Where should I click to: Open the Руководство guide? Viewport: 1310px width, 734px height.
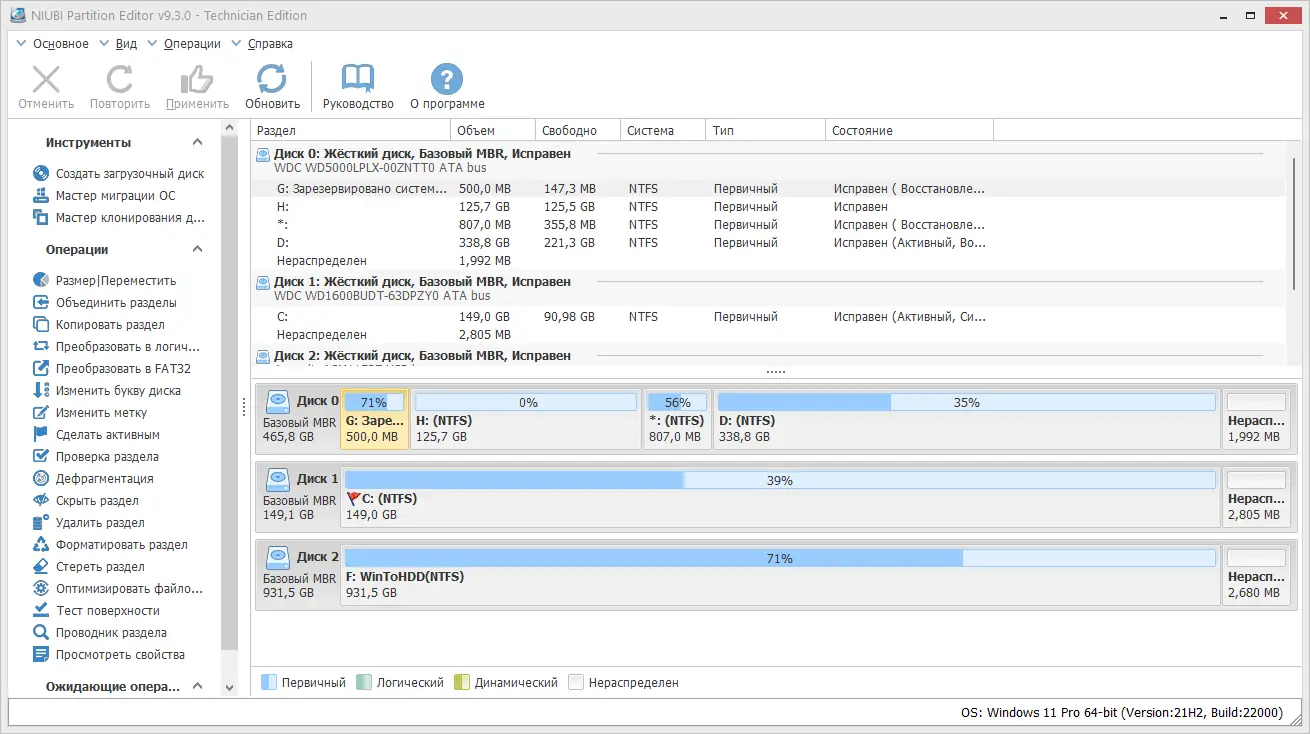coord(357,78)
